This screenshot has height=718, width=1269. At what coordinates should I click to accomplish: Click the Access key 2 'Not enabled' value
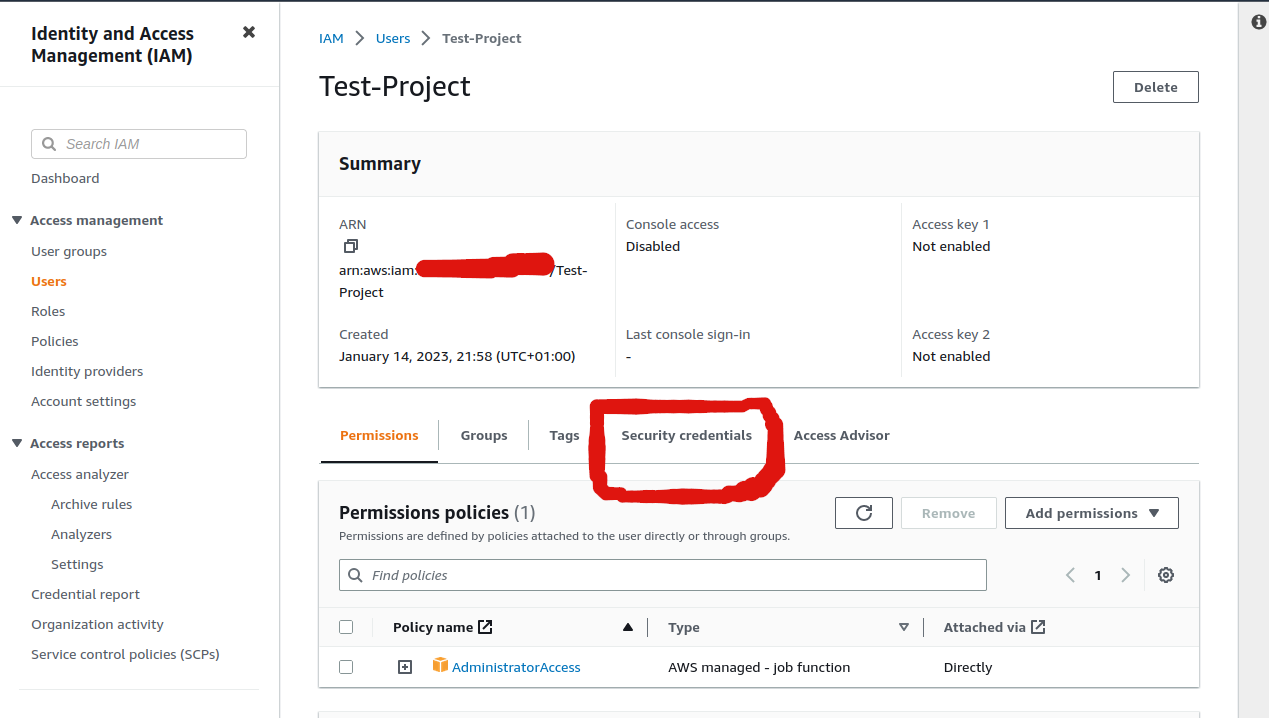[x=951, y=356]
